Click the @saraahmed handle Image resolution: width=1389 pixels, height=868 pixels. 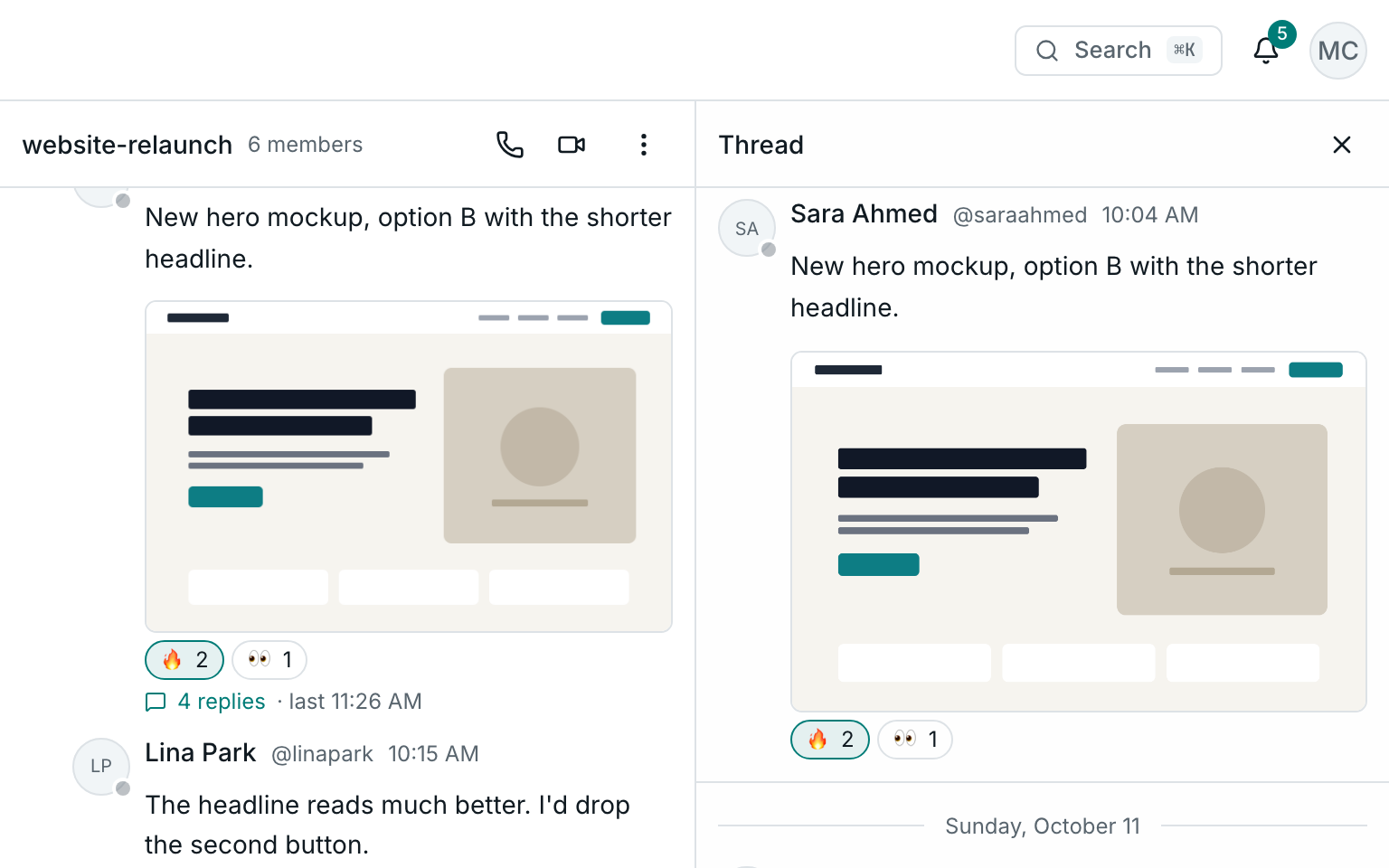1020,215
